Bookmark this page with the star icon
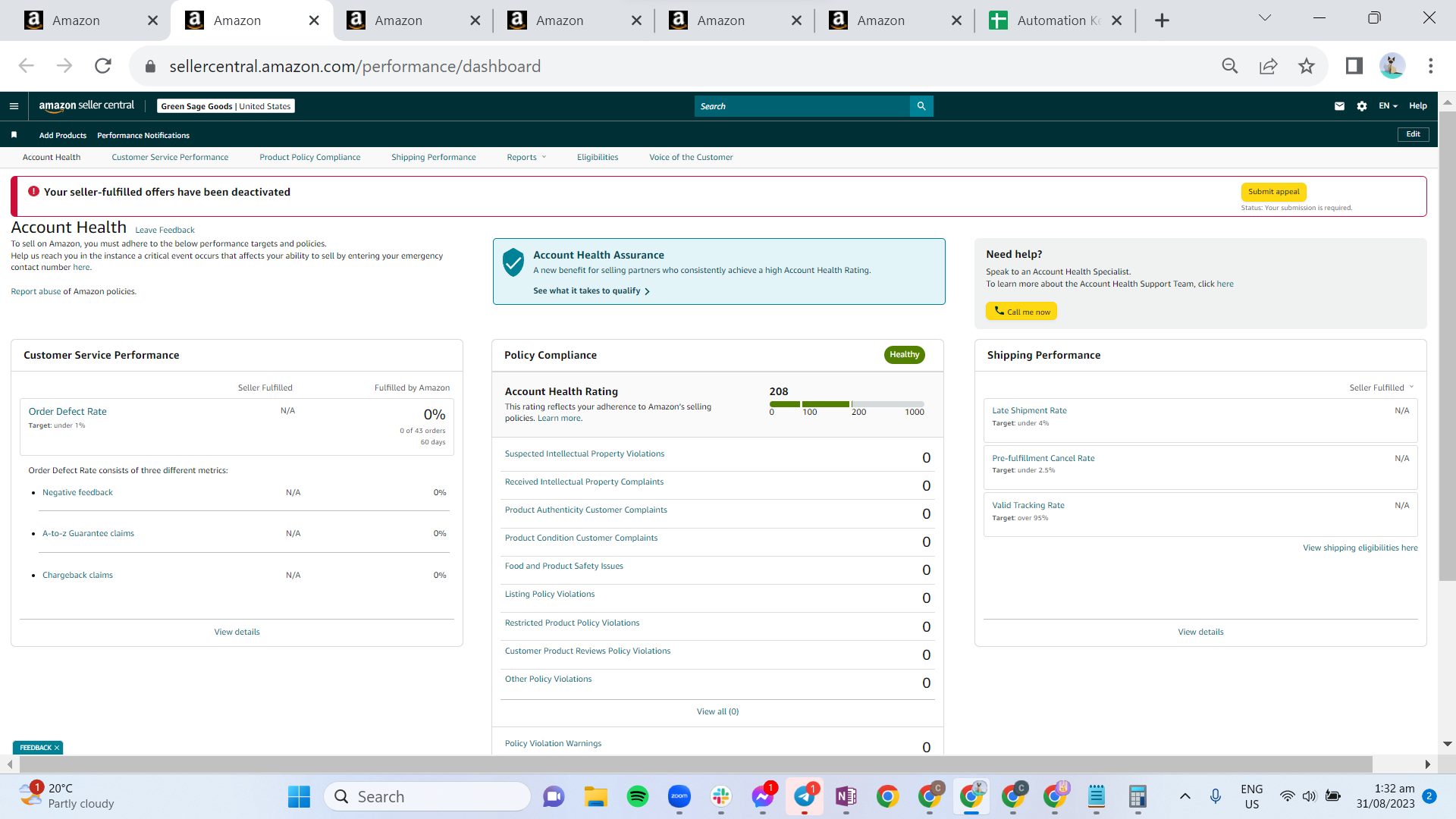The height and width of the screenshot is (819, 1456). point(1307,66)
